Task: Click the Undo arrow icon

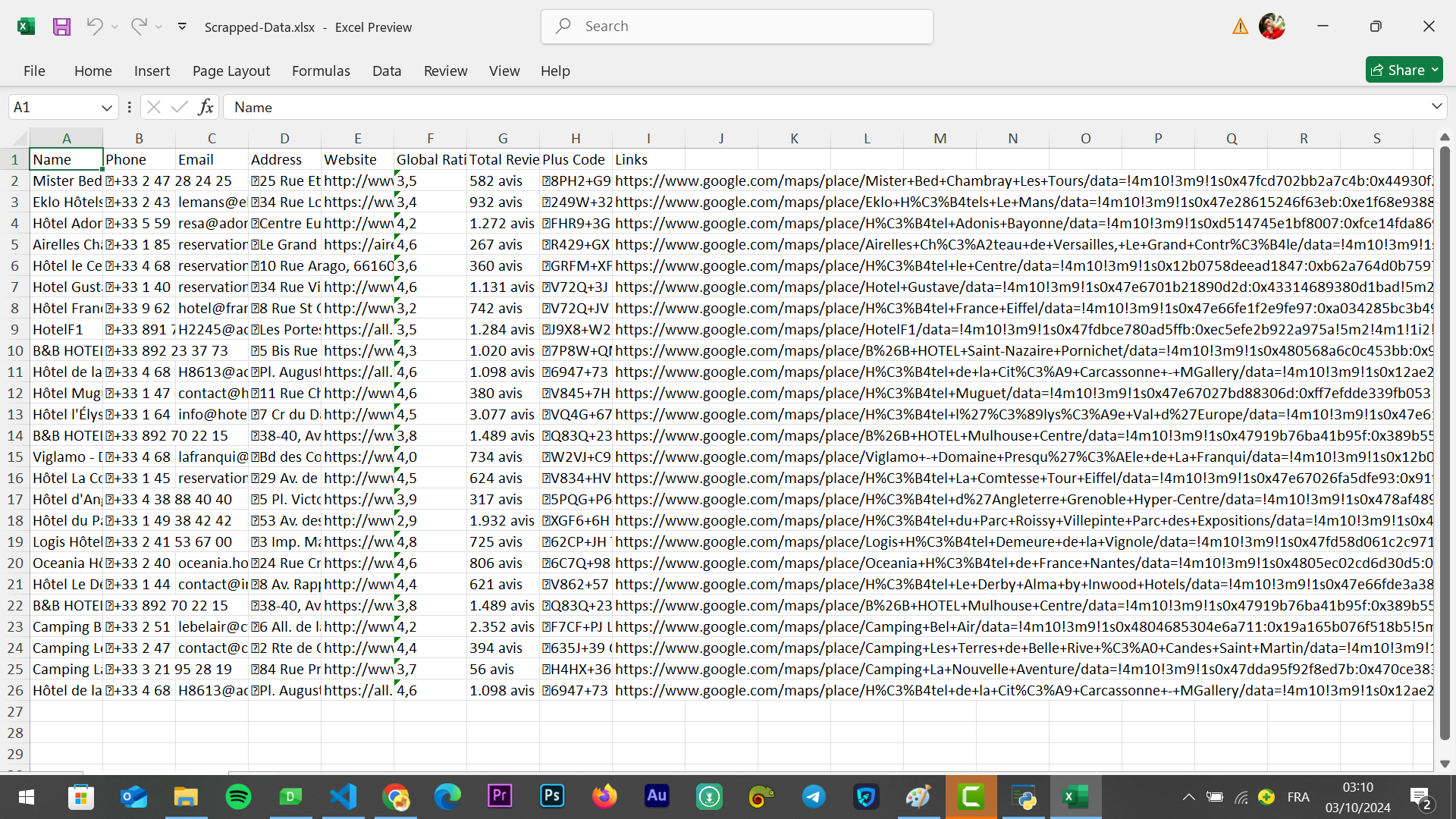Action: (x=94, y=27)
